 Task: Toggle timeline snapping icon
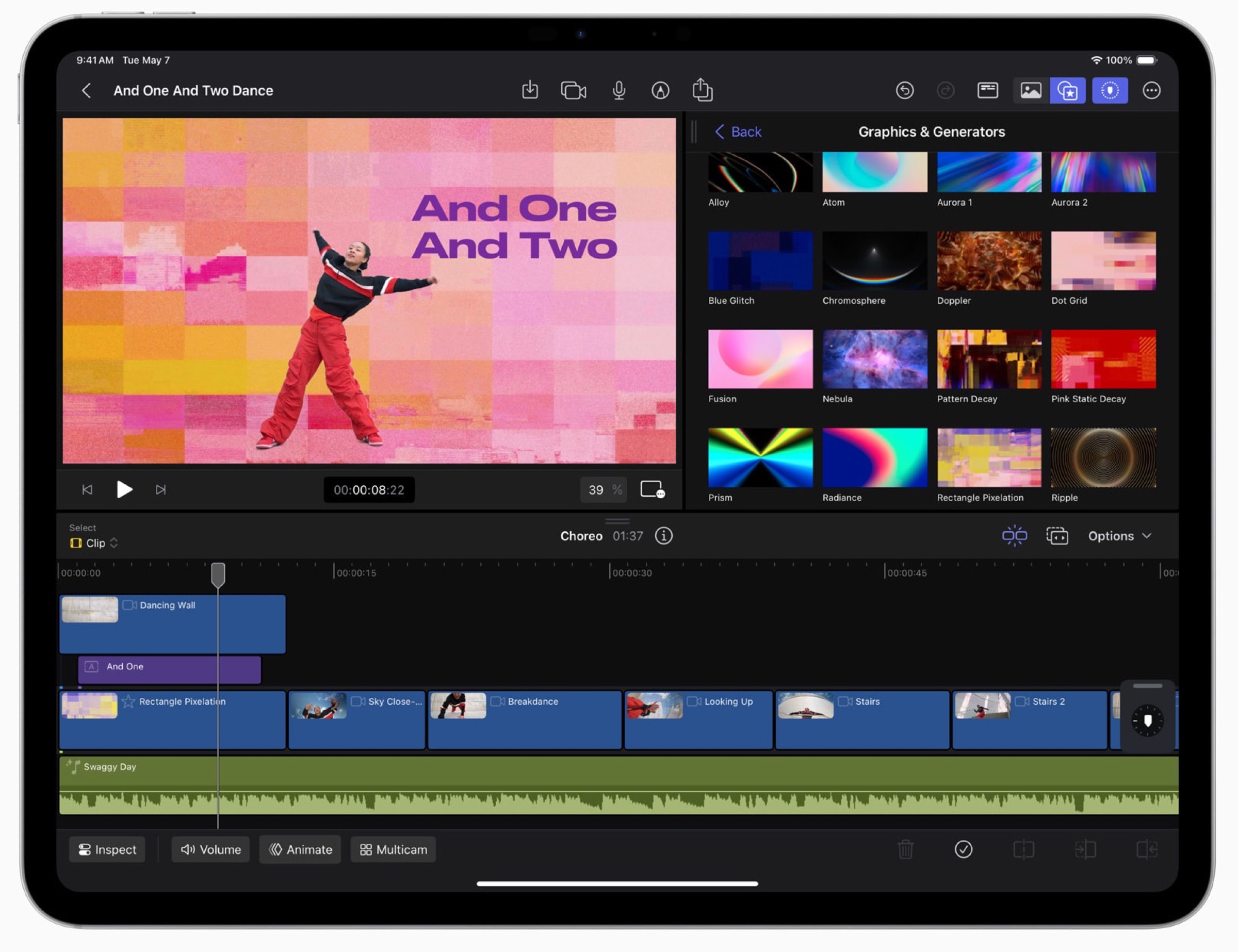pyautogui.click(x=1014, y=535)
